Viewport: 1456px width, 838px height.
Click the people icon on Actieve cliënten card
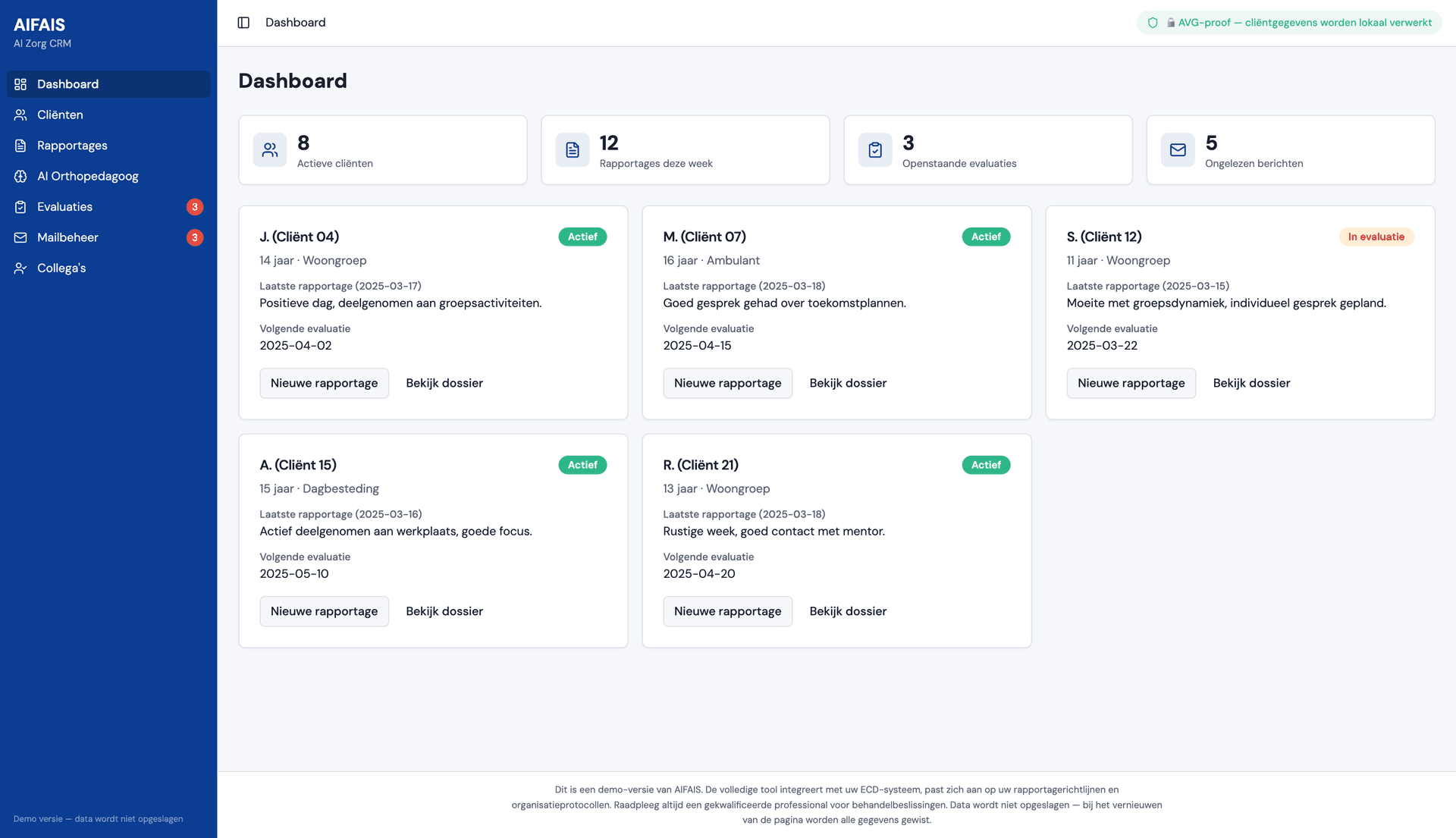coord(269,149)
